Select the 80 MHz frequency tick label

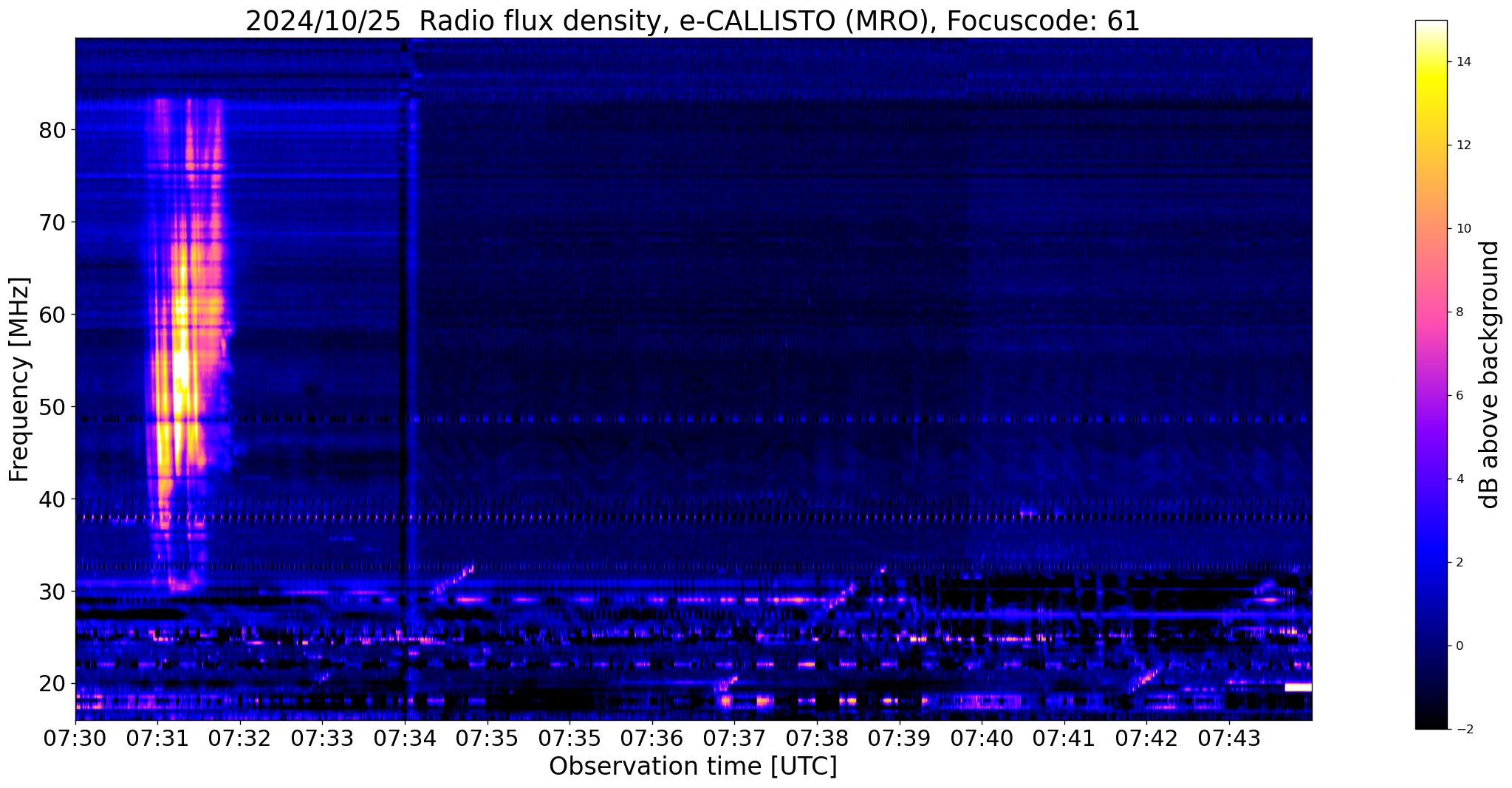click(52, 130)
